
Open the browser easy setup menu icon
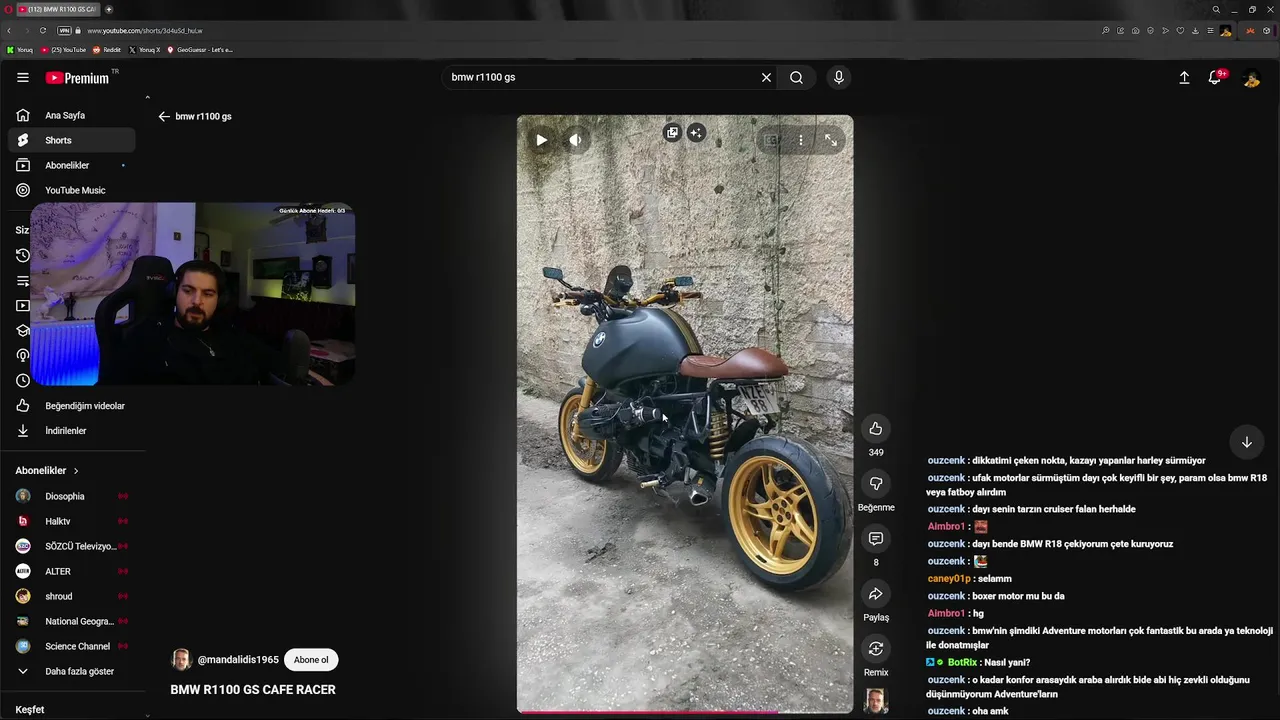point(1210,31)
